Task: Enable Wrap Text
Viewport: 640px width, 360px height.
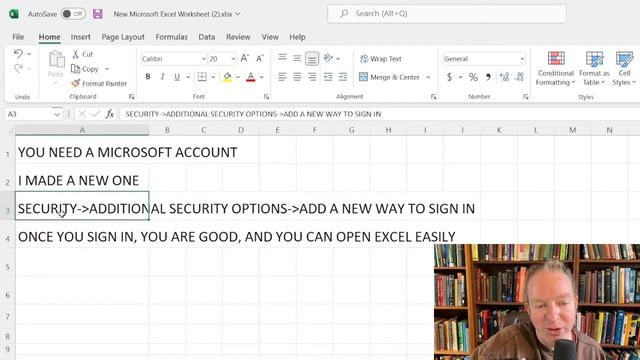Action: [x=380, y=59]
